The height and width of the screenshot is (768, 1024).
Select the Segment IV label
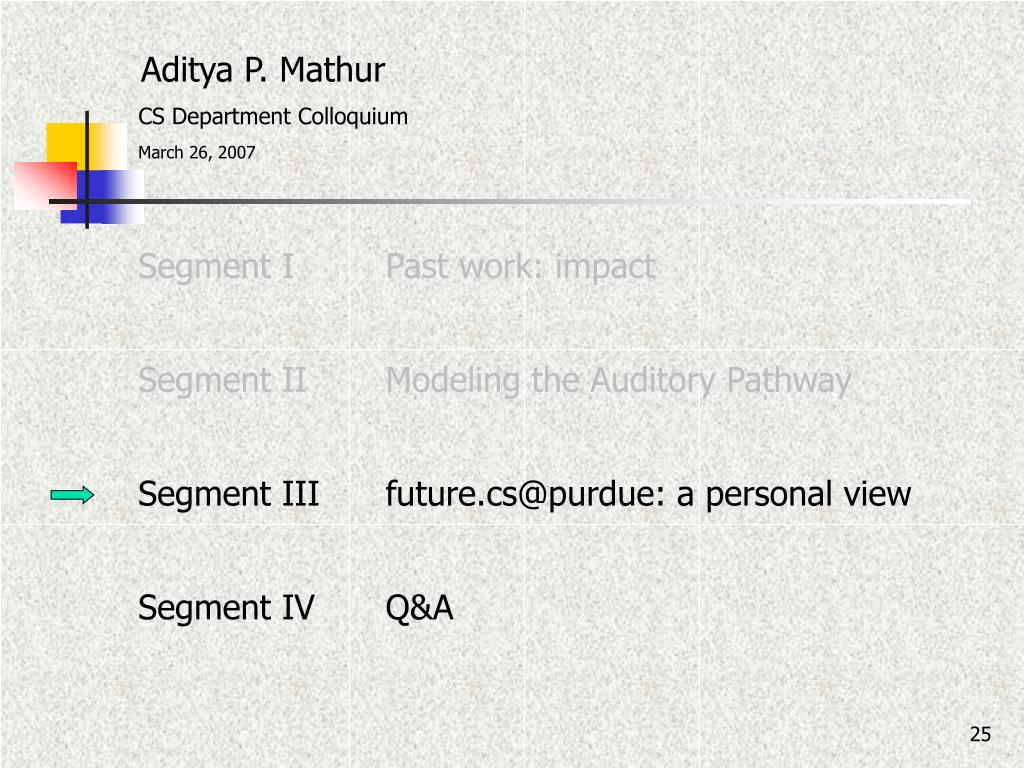(226, 607)
